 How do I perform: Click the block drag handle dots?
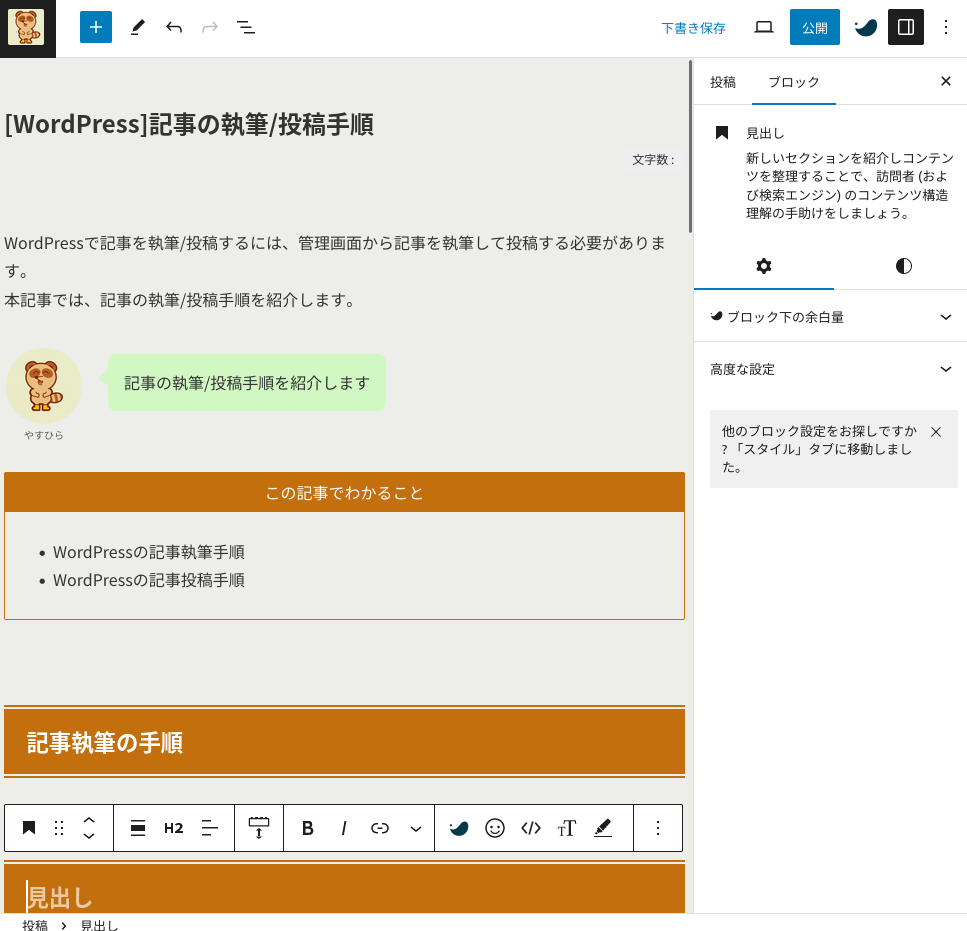pos(59,828)
